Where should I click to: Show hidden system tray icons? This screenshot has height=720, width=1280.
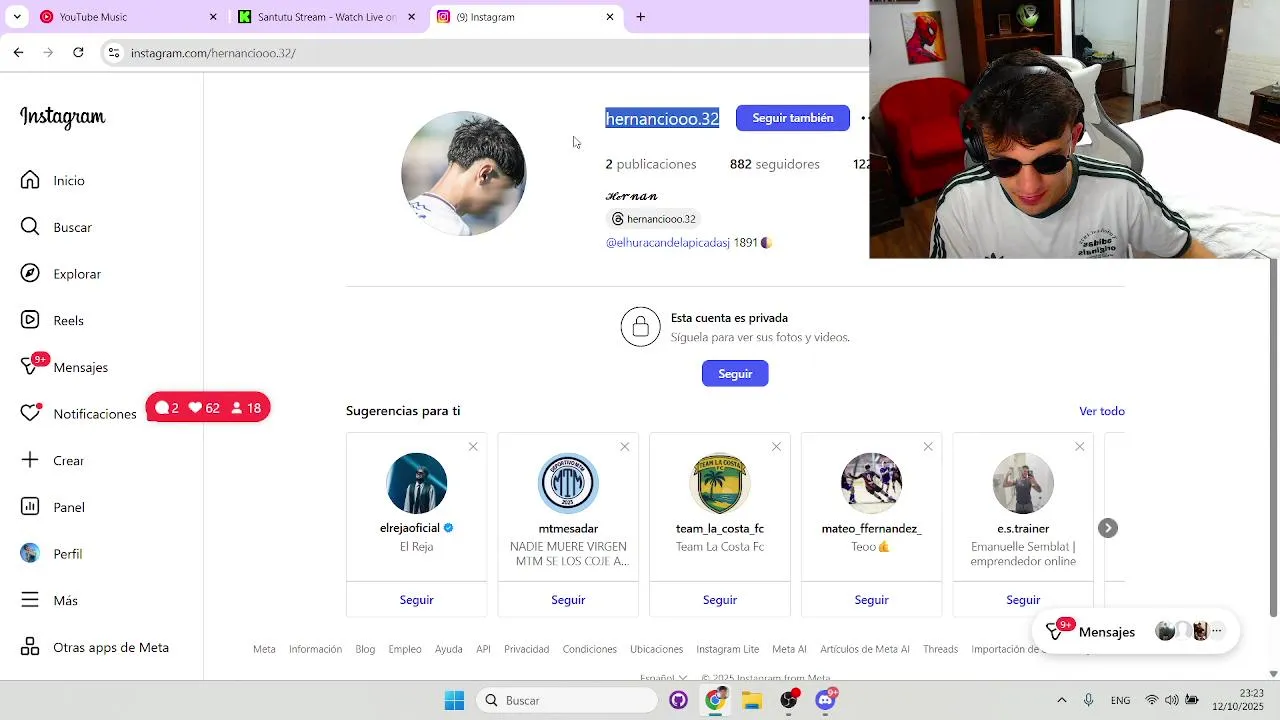pos(1061,700)
